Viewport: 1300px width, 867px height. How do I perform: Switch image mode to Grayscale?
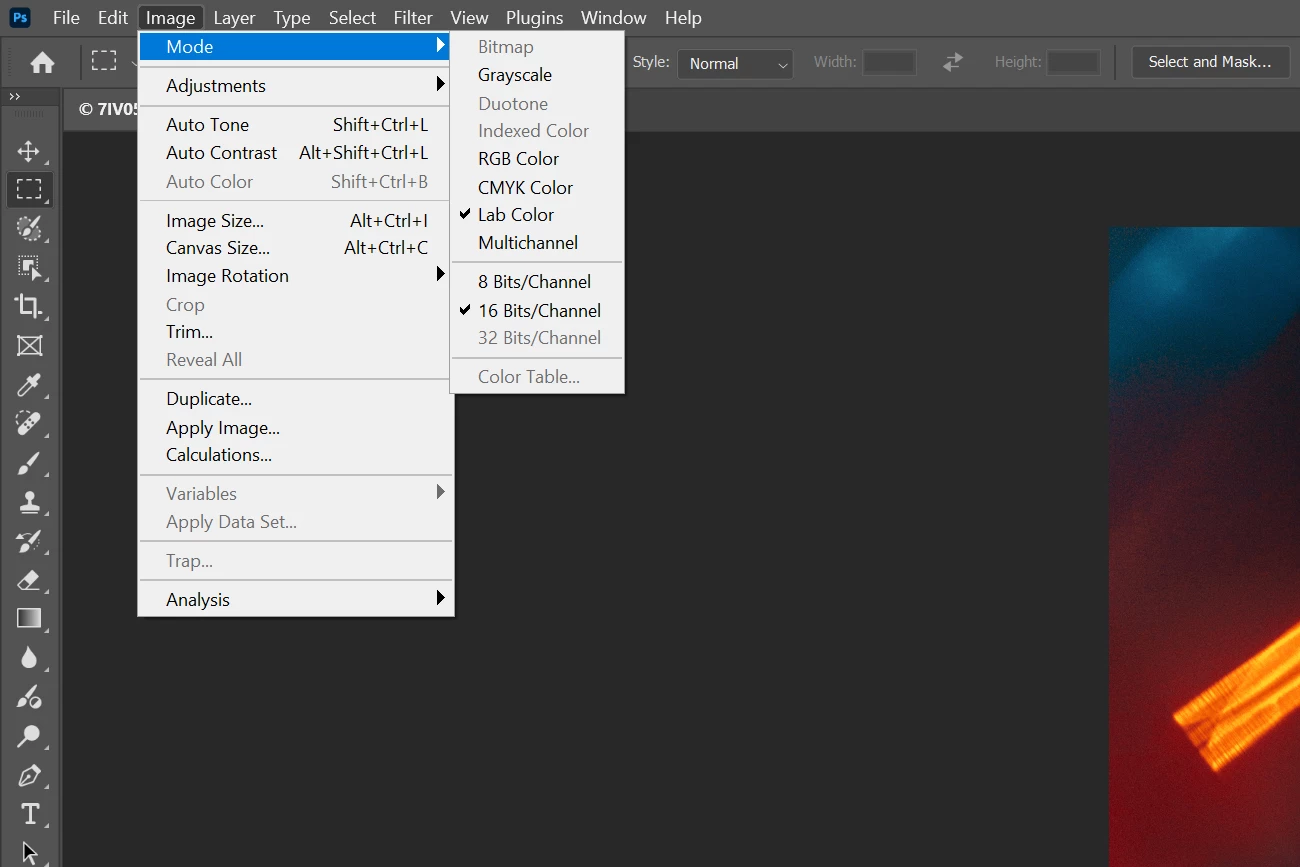tap(537, 75)
